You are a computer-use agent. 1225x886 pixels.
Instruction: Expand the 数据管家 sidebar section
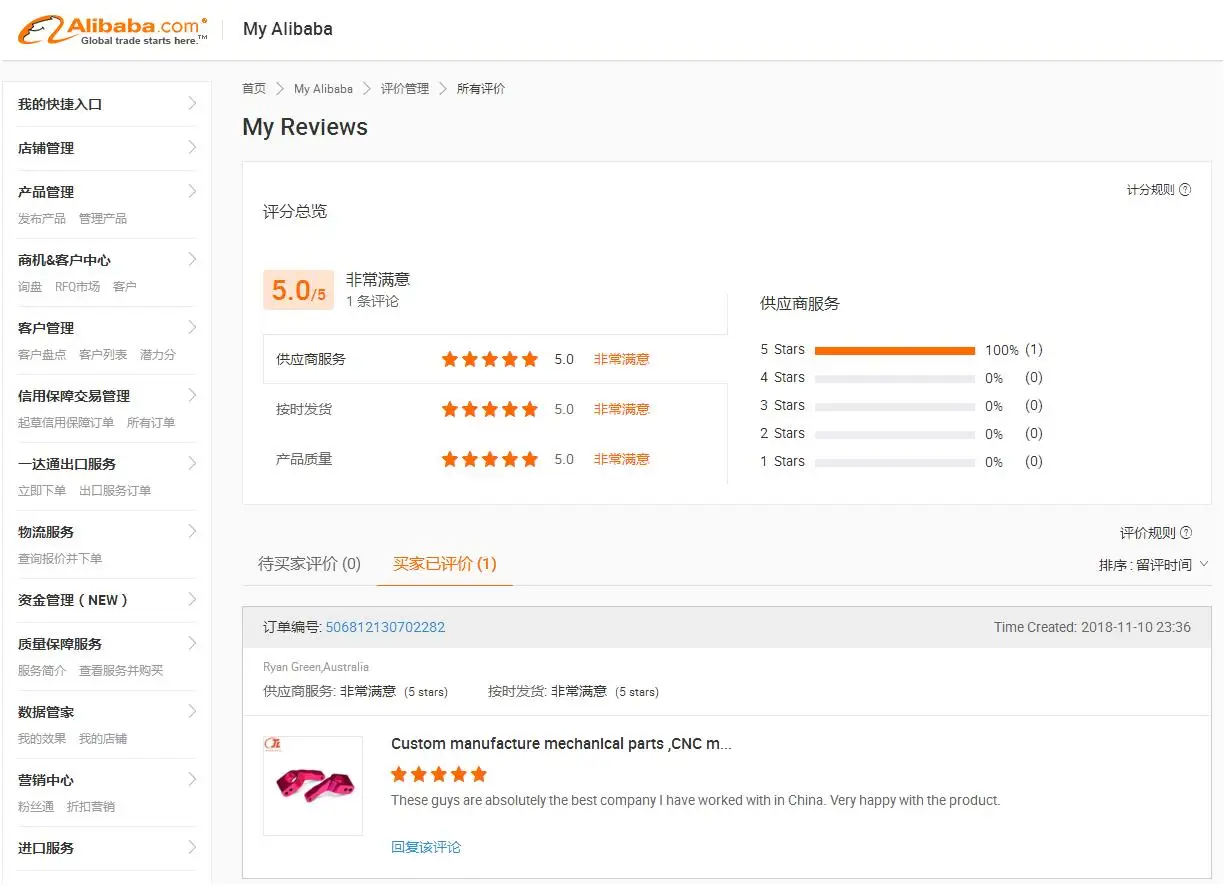click(x=192, y=712)
